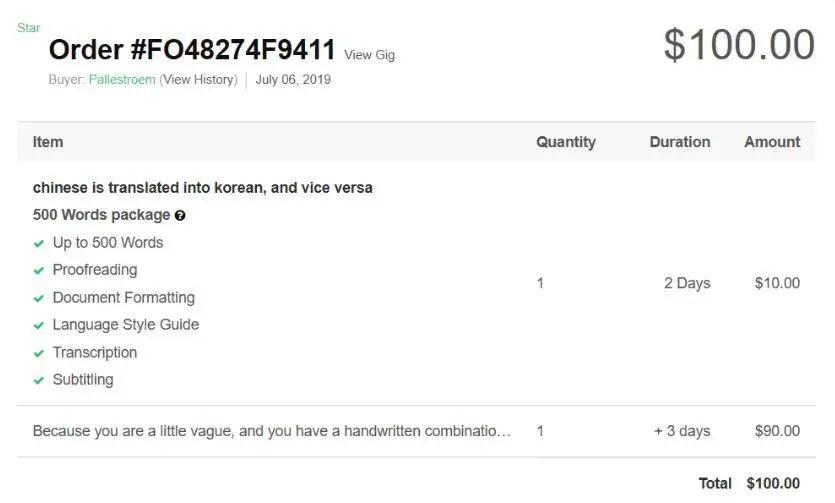Screen dimensions: 835x503
Task: Click the checkmark beside Subtitling
Action: pyautogui.click(x=39, y=380)
